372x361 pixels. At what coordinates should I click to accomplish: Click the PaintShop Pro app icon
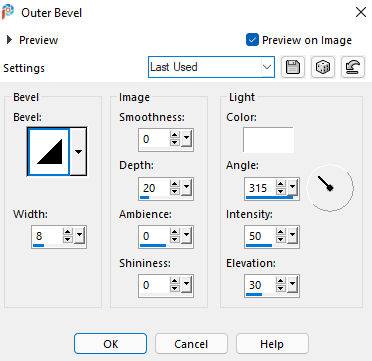point(7,13)
